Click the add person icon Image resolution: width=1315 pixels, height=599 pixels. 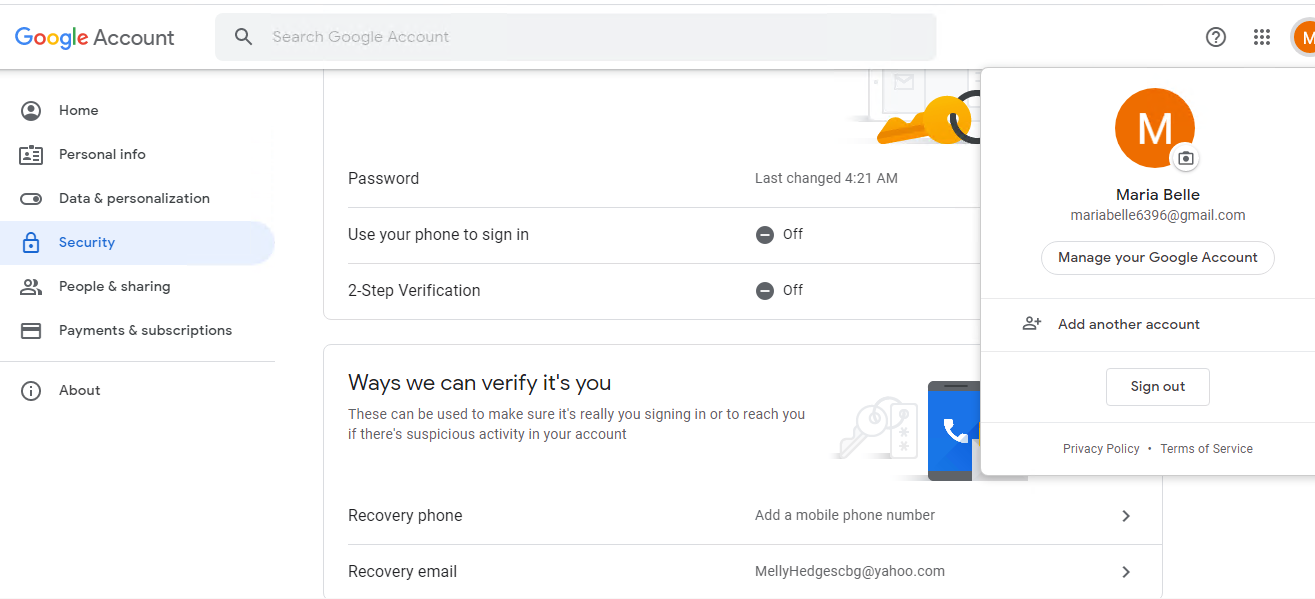[1032, 324]
